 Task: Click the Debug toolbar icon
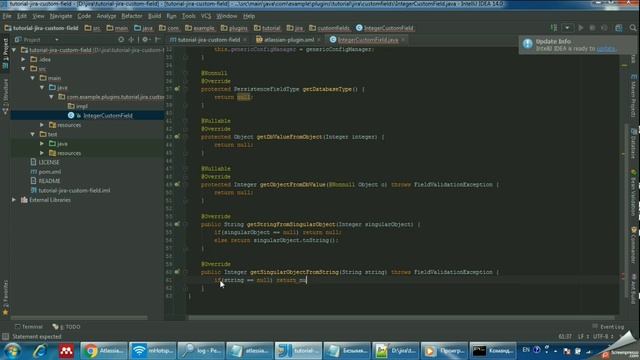592,28
